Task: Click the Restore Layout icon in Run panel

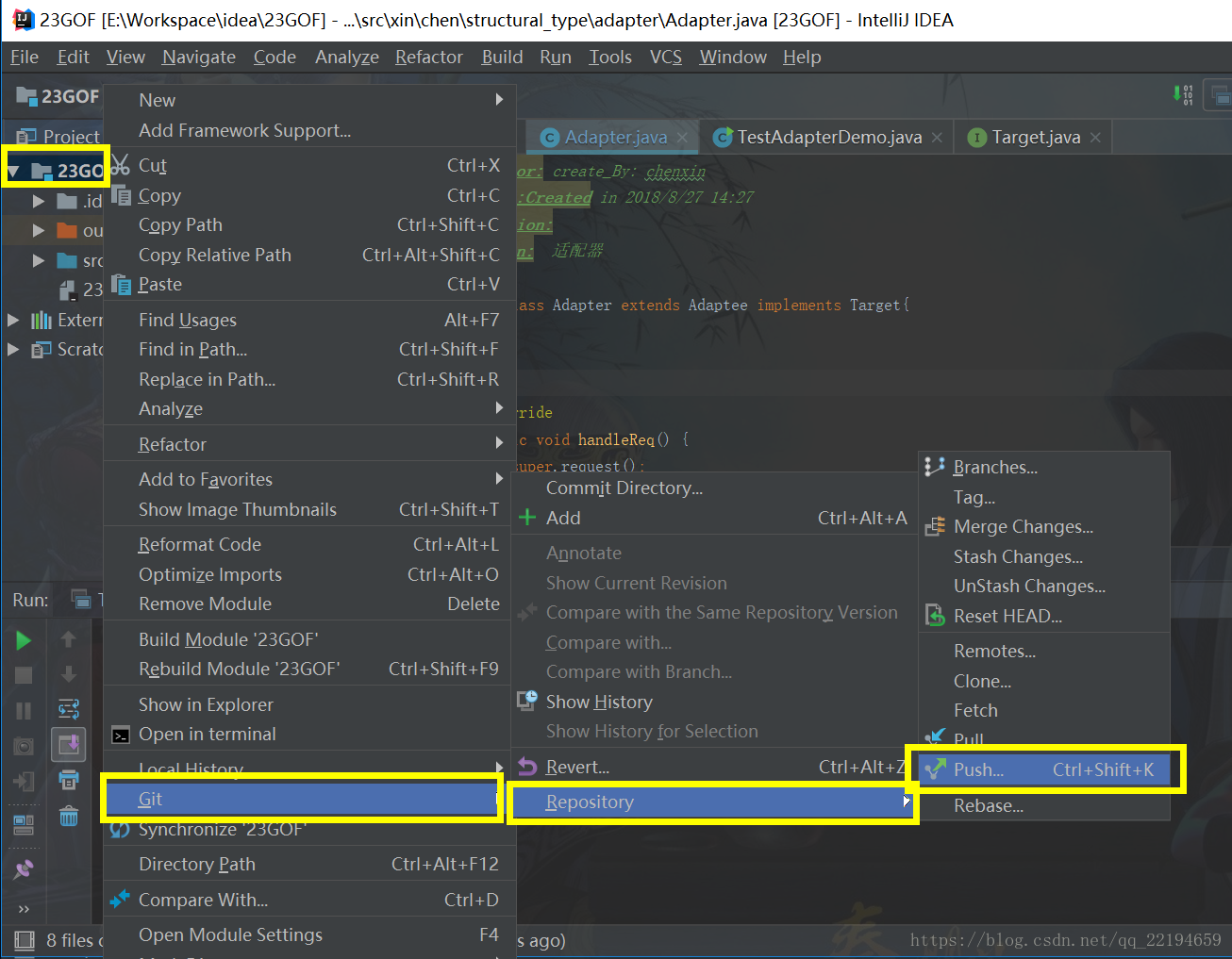Action: click(24, 825)
